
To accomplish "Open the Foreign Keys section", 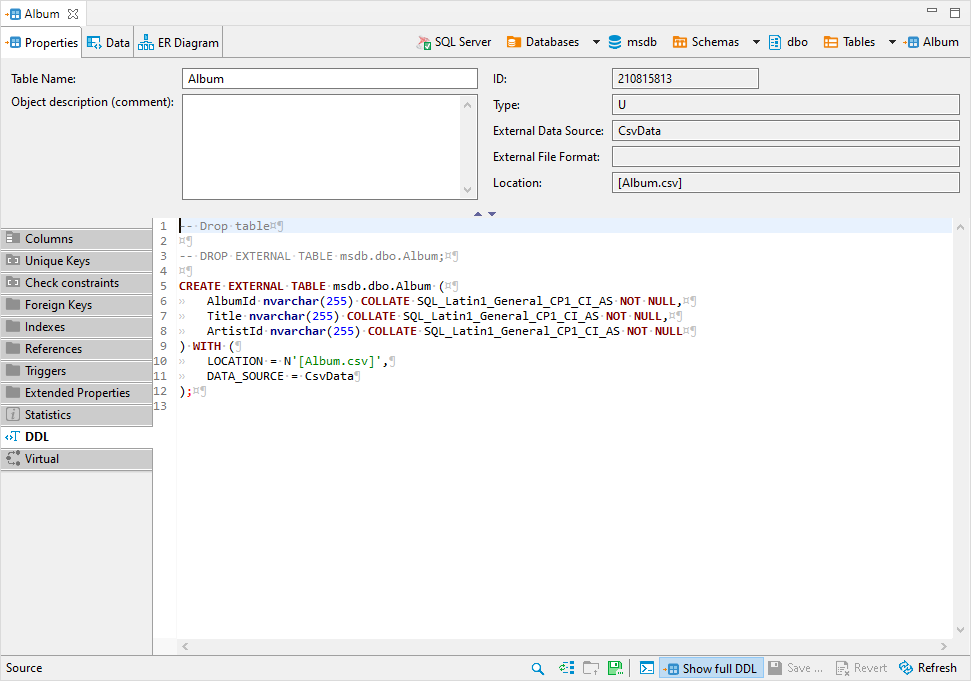I will click(x=77, y=305).
